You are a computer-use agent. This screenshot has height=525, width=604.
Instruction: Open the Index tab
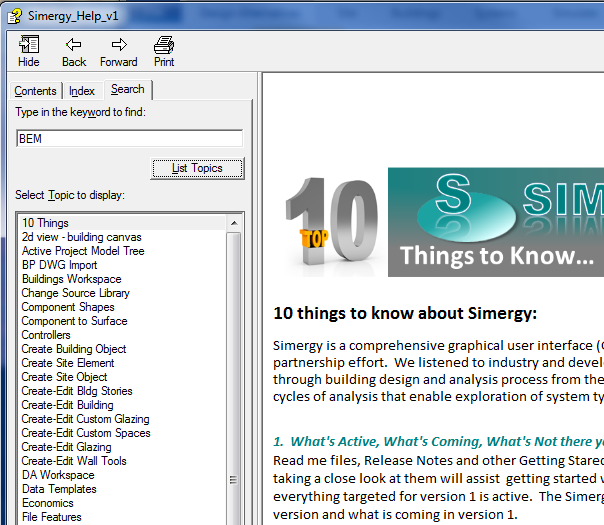coord(82,91)
